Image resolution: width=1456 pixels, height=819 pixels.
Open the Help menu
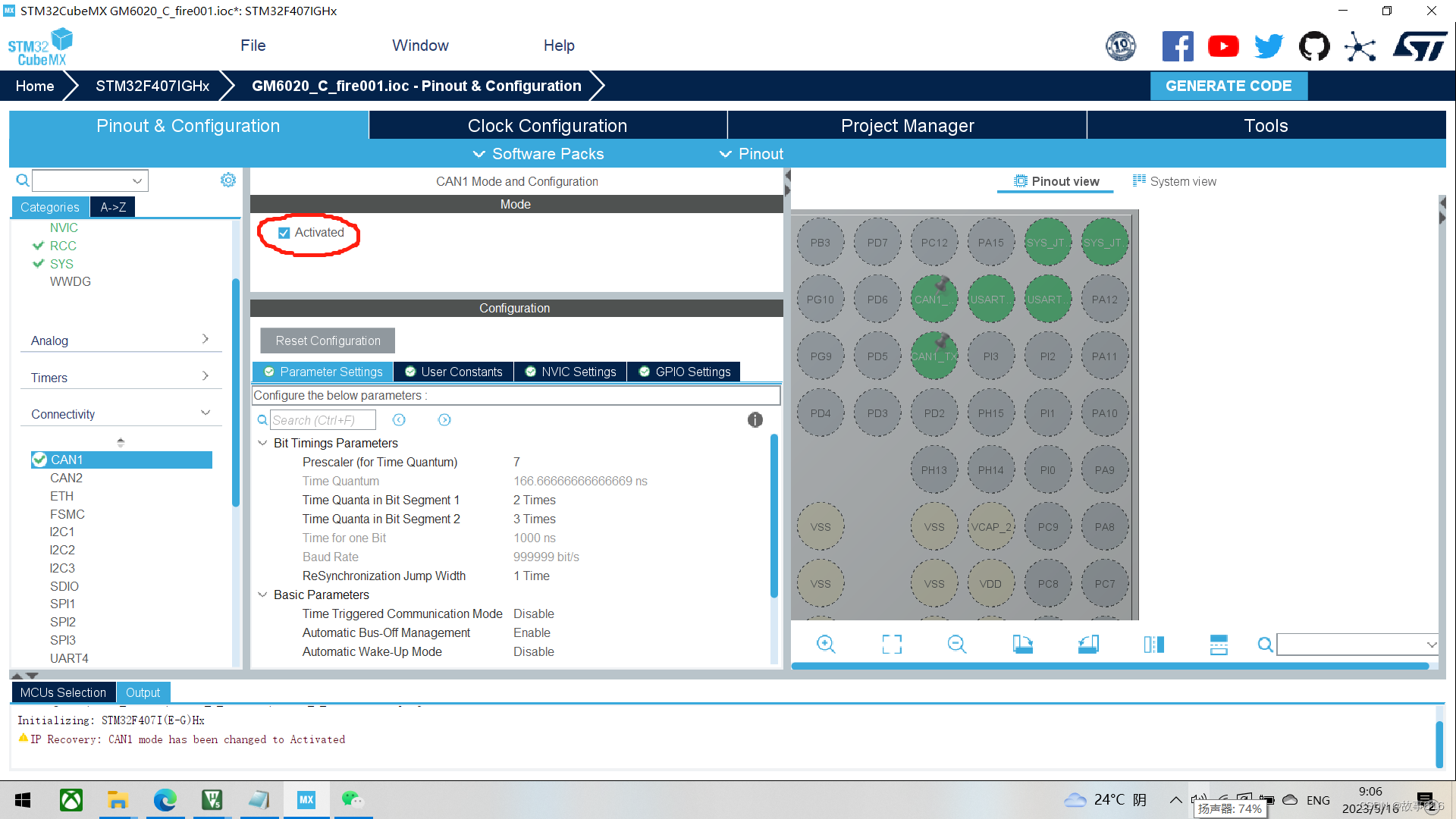click(559, 45)
